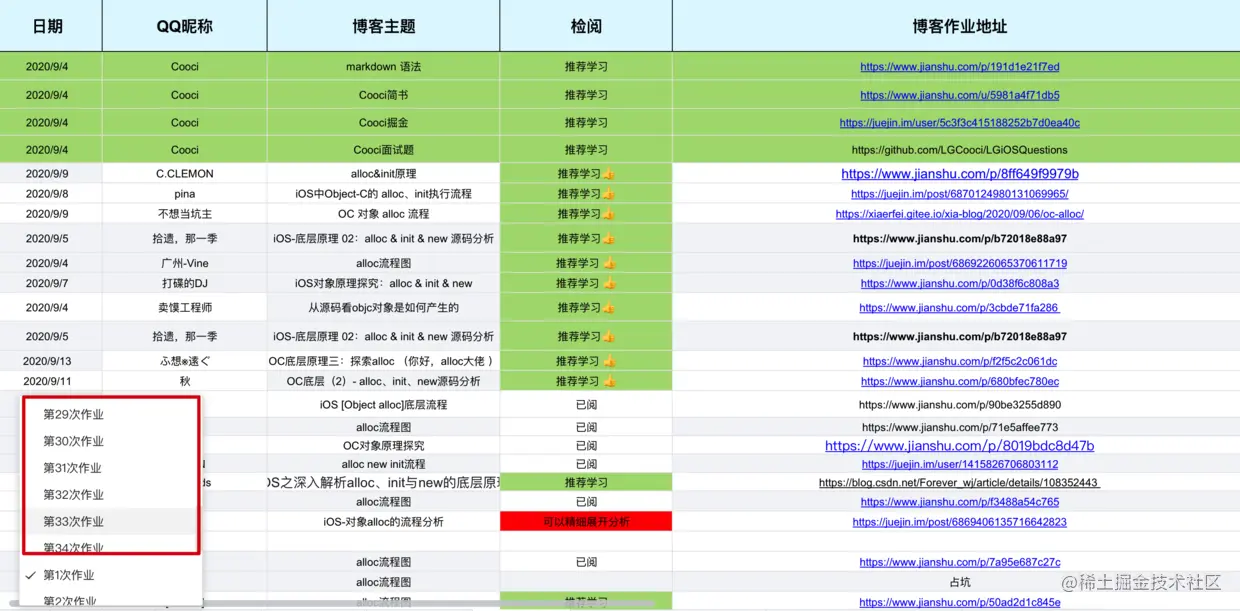Click the 检阅 column header
1240x611 pixels.
click(x=586, y=26)
